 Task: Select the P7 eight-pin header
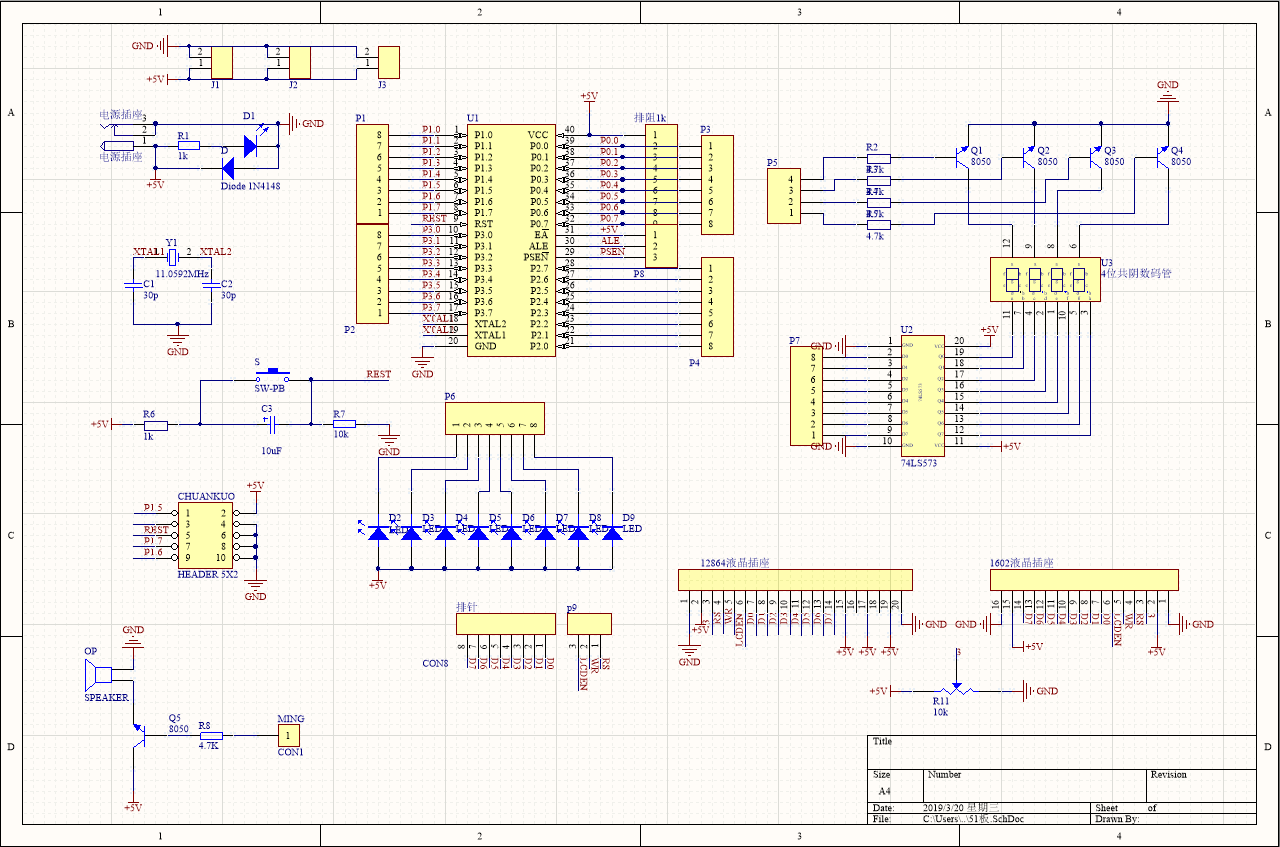pos(806,397)
